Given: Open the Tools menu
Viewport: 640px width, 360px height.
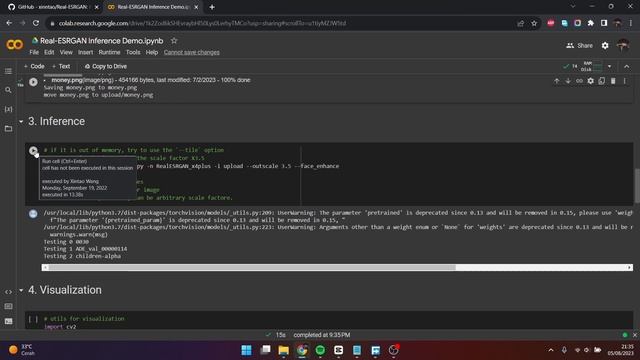Looking at the screenshot, I should [x=133, y=52].
